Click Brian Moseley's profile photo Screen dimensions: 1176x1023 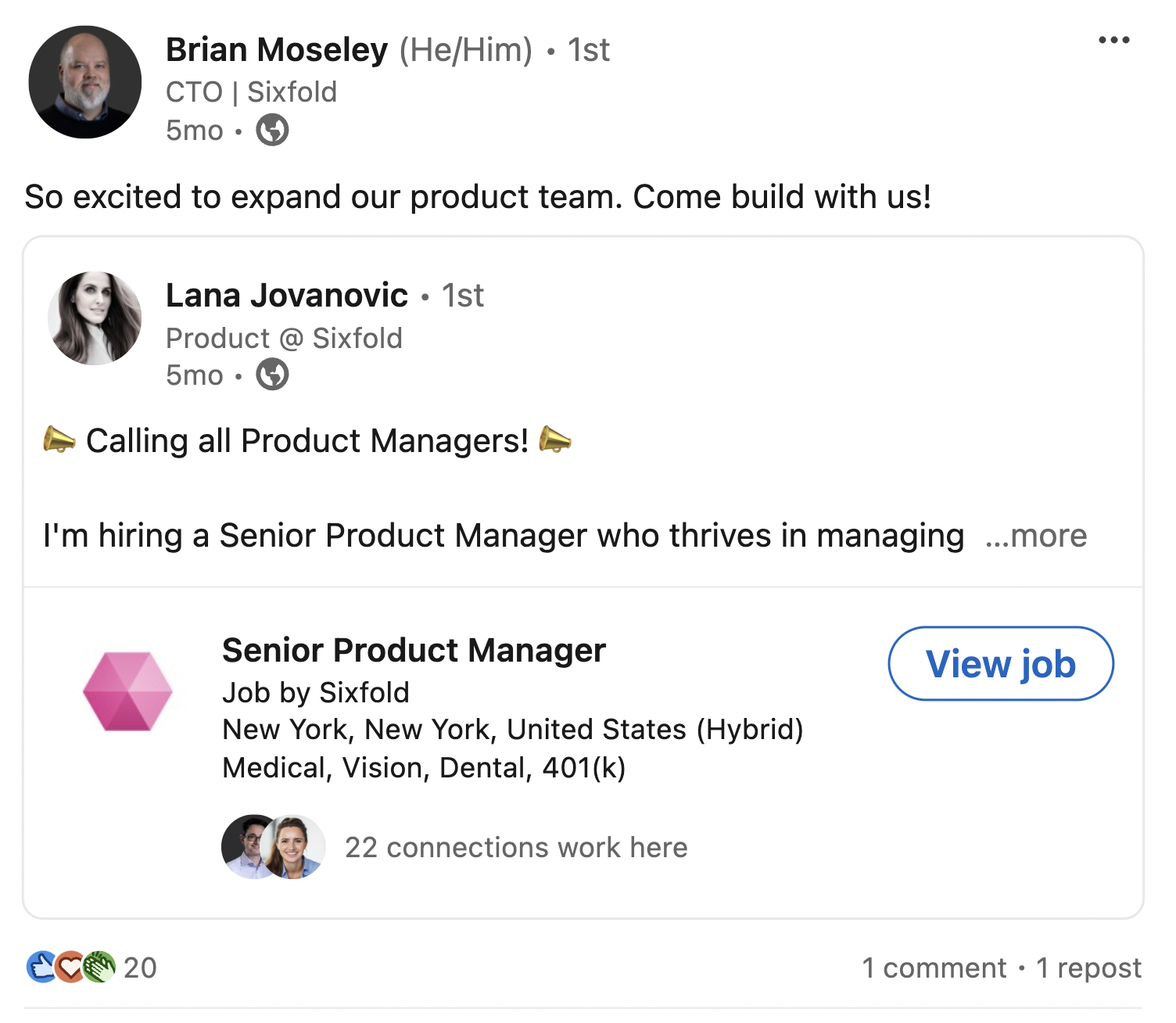coord(84,82)
